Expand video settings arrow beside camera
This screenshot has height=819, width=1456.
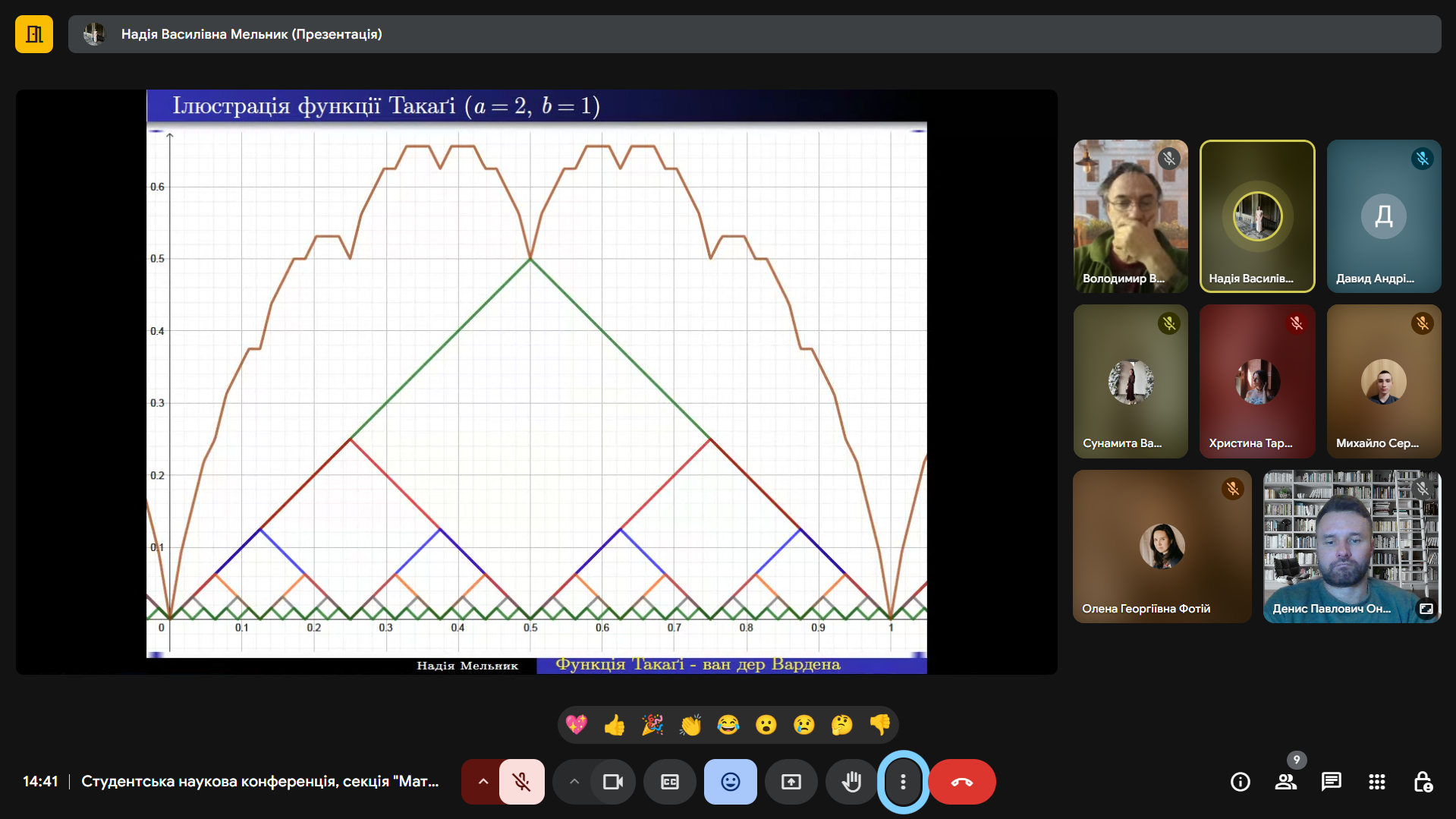[574, 782]
